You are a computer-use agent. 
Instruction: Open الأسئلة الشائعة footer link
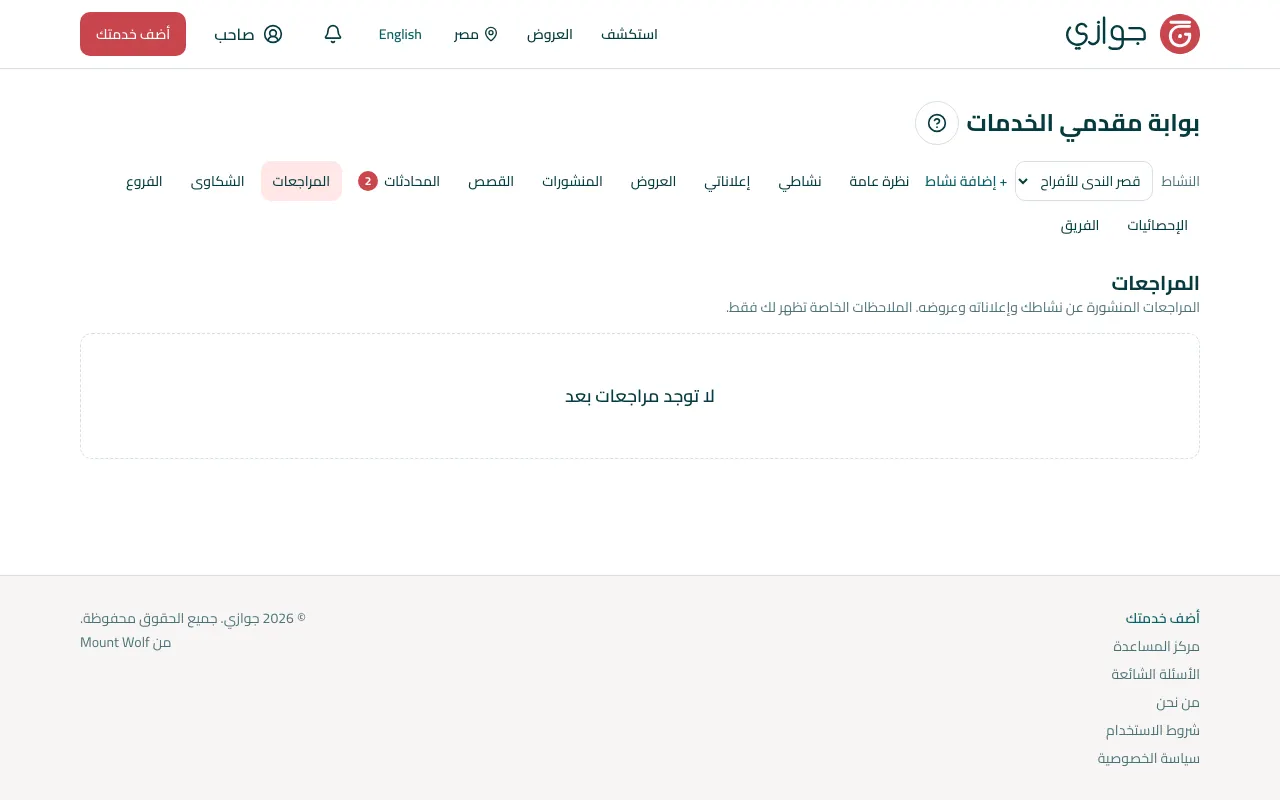pyautogui.click(x=1155, y=674)
